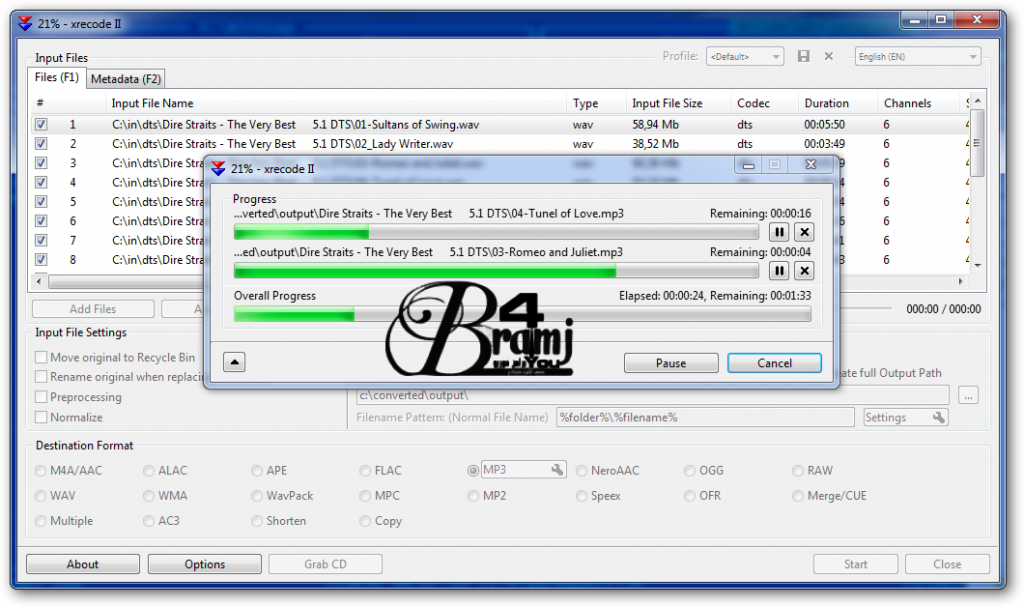
Task: Open the Options dialog
Action: [x=204, y=563]
